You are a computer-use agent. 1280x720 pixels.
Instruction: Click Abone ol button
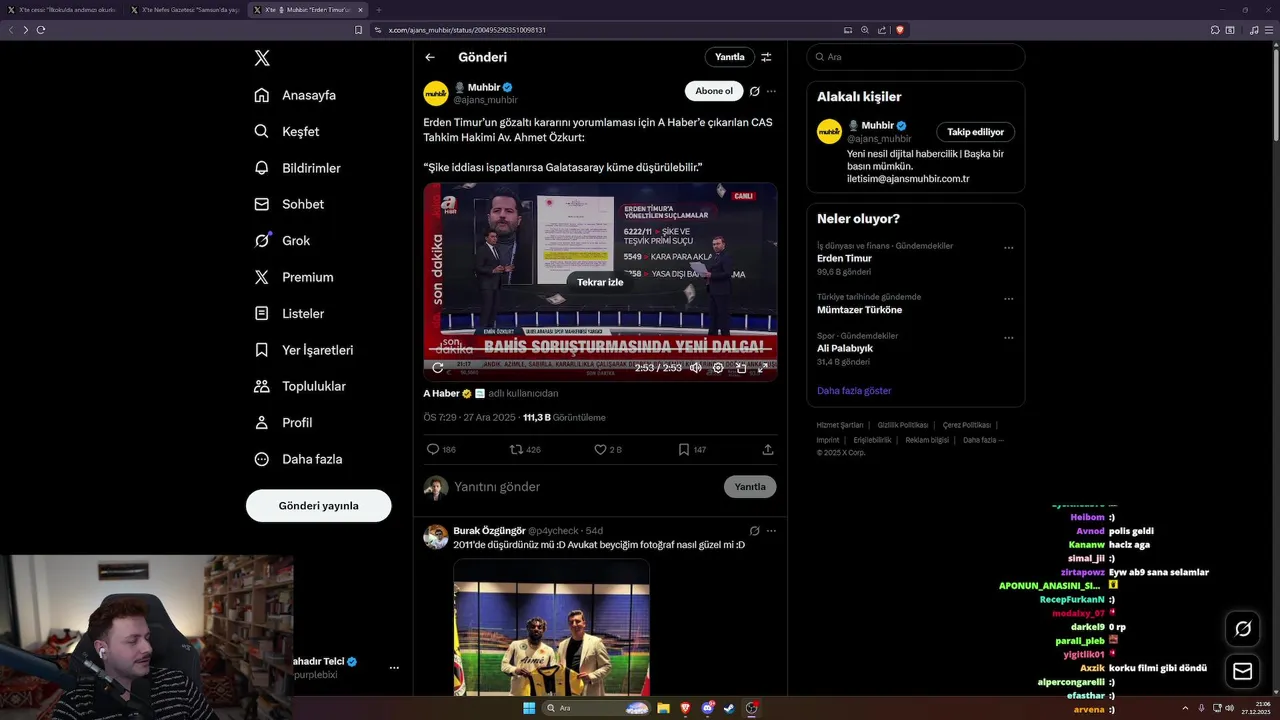pyautogui.click(x=714, y=91)
